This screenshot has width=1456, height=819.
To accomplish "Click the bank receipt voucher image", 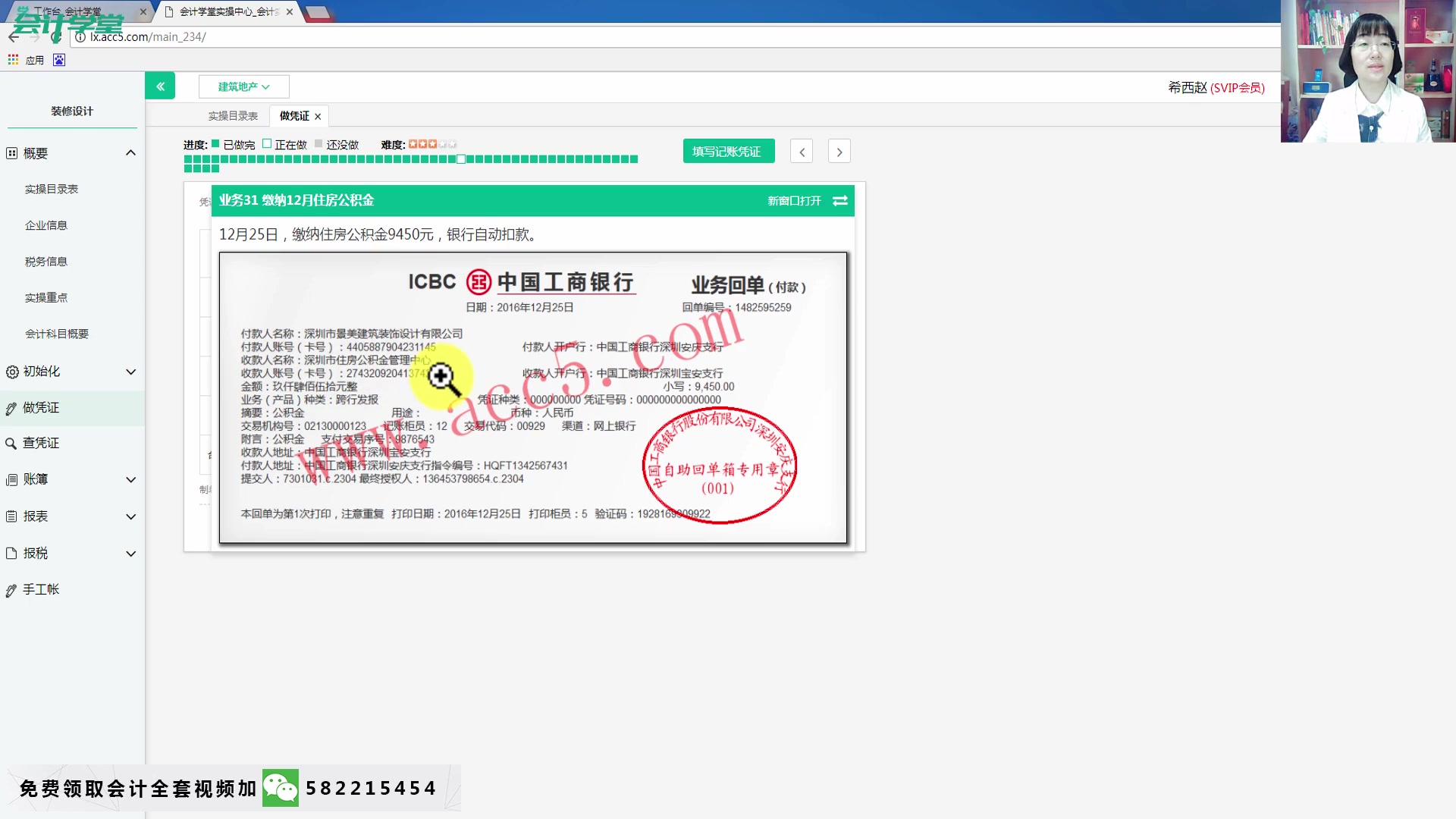I will 533,398.
